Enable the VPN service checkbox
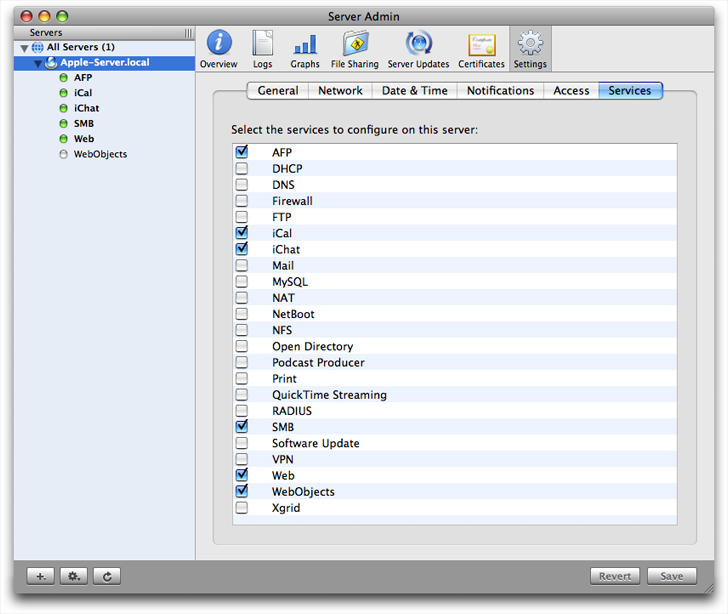Image resolution: width=728 pixels, height=614 pixels. tap(242, 459)
